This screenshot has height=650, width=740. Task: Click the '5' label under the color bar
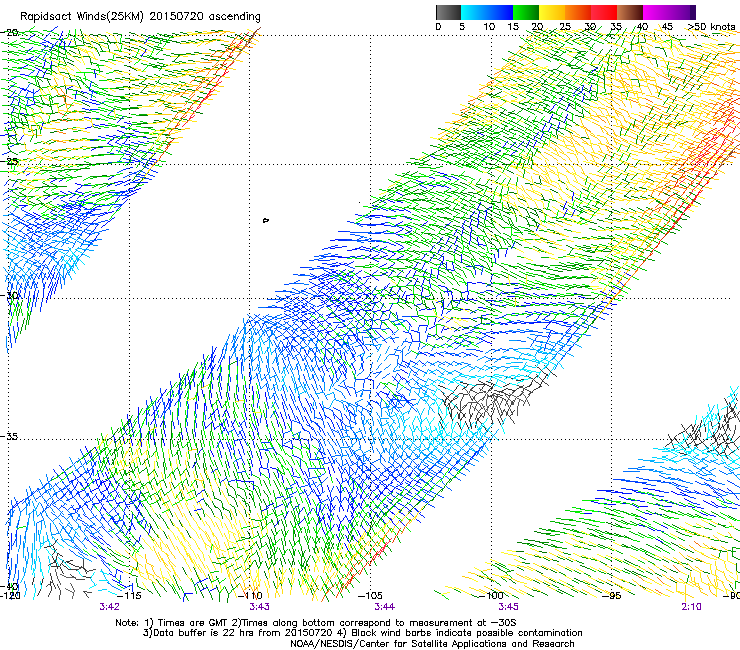462,27
